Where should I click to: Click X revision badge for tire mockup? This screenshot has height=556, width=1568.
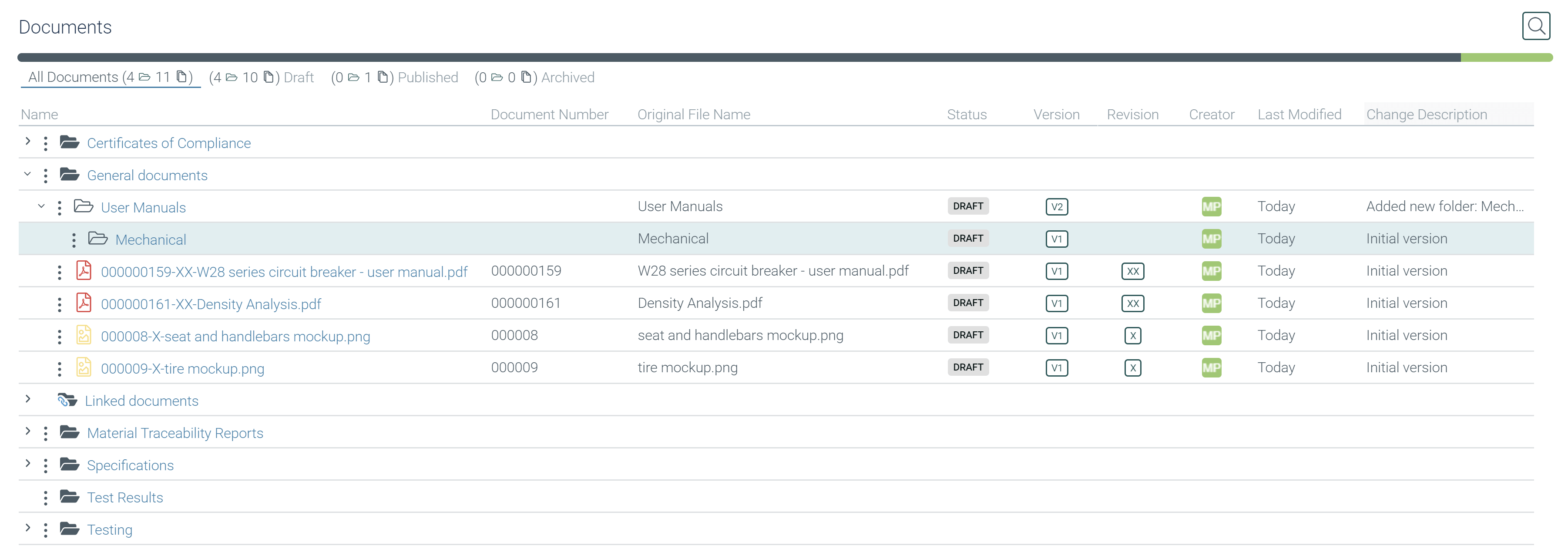tap(1133, 368)
